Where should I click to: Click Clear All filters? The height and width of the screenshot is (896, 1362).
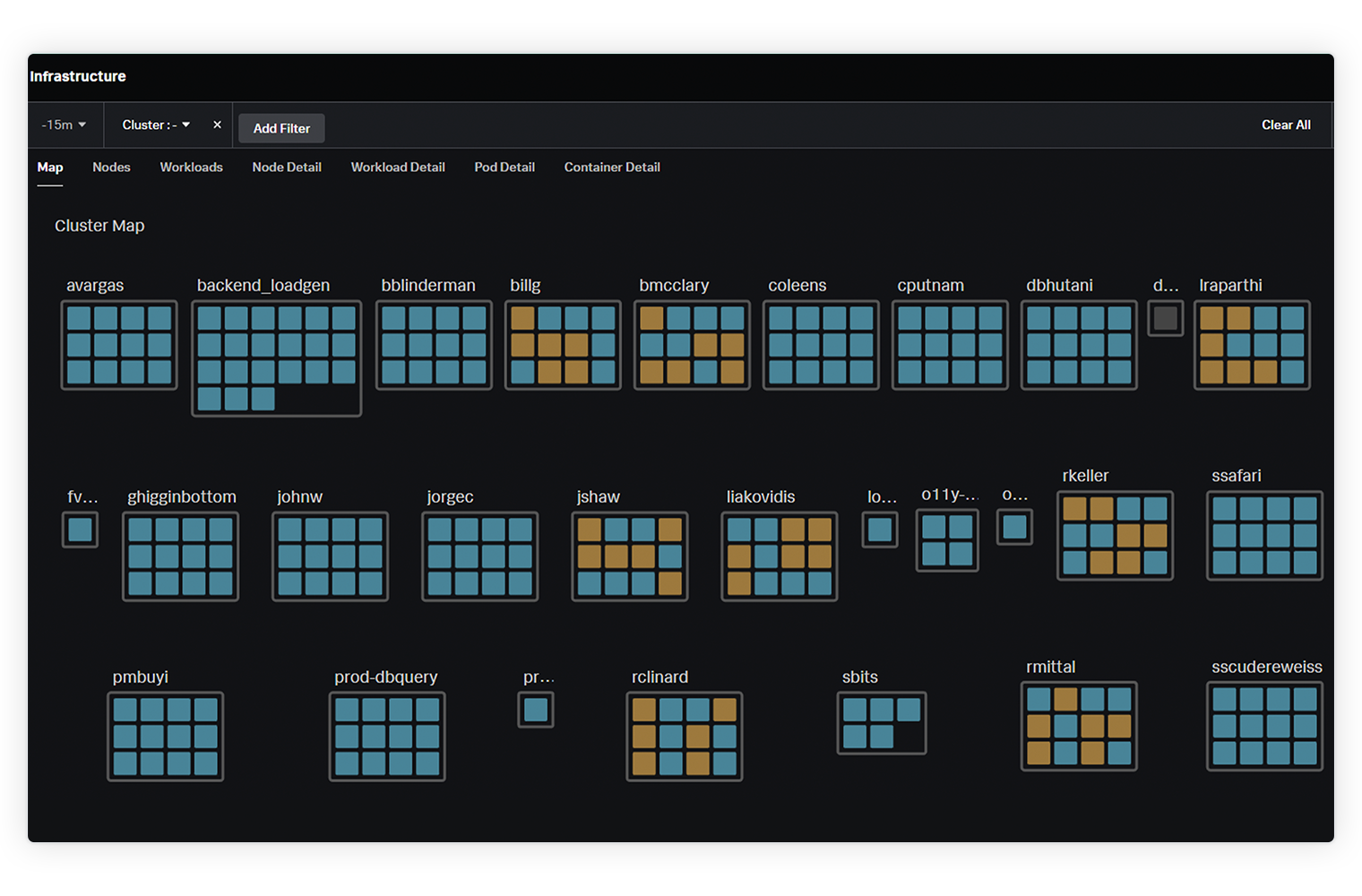(x=1286, y=125)
